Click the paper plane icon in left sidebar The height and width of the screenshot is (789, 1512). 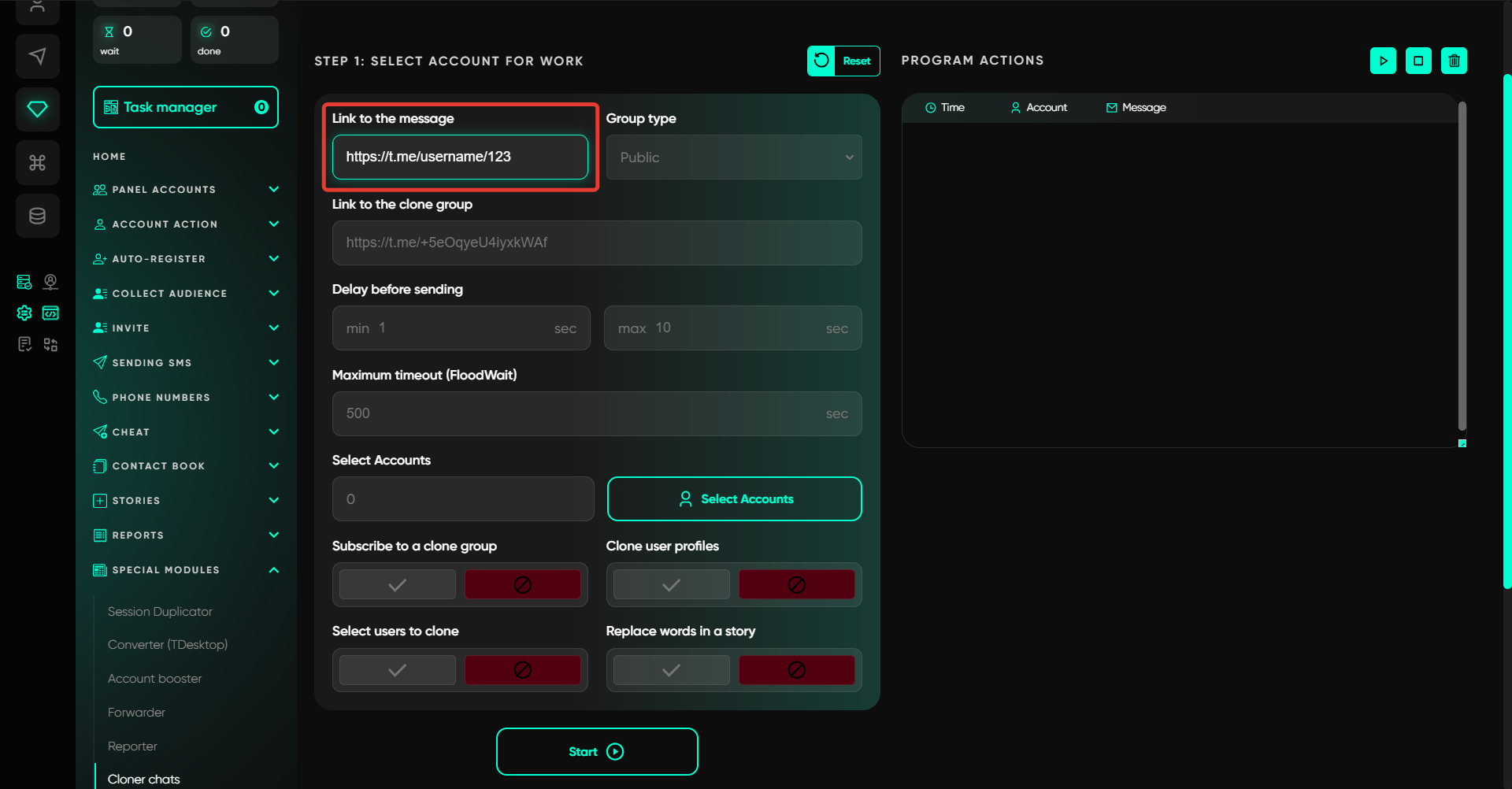tap(38, 56)
